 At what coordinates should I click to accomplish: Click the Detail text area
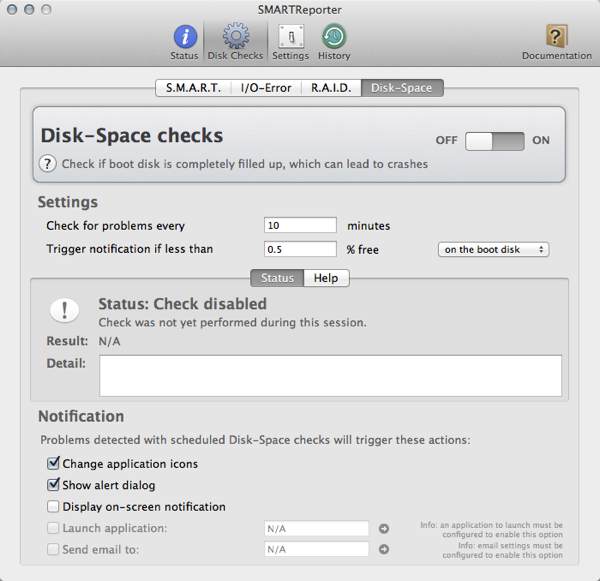click(331, 376)
